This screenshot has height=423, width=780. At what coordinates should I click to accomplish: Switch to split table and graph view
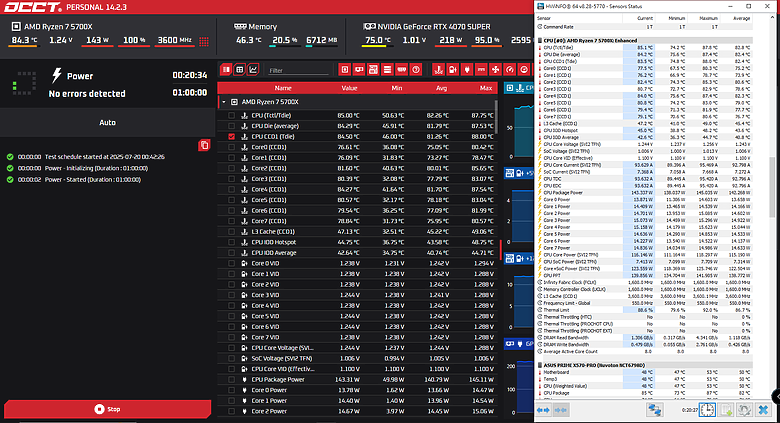pyautogui.click(x=226, y=70)
